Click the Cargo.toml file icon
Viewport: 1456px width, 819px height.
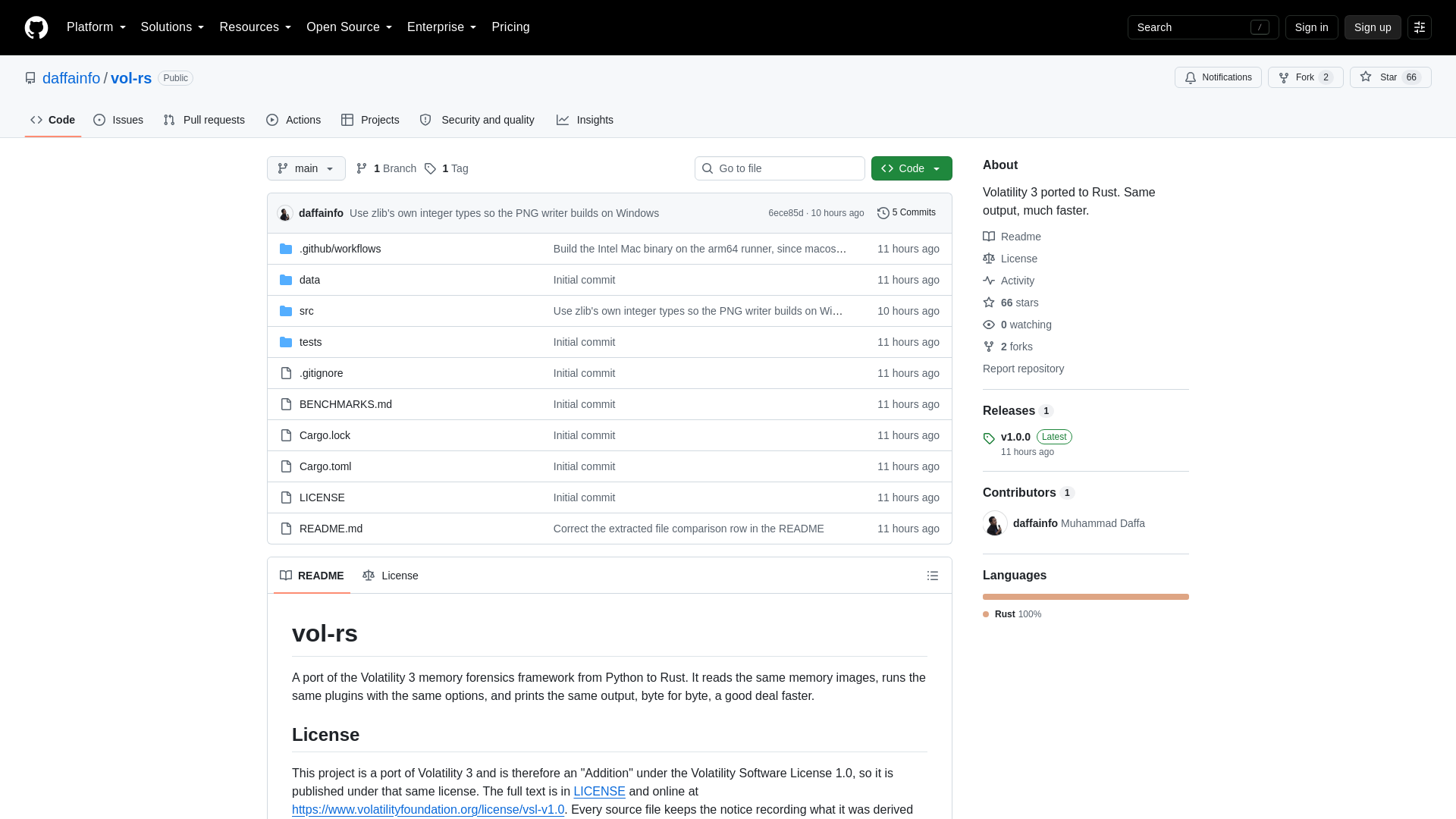click(x=286, y=466)
